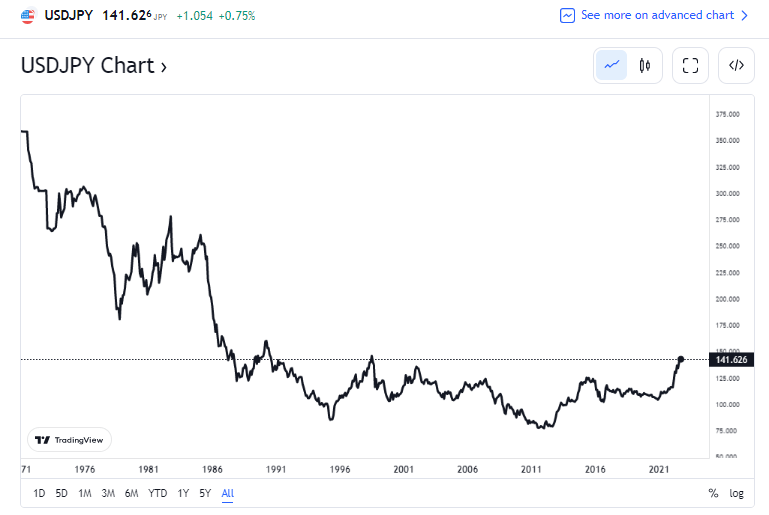Open the USDJPY Chart heading link
Image resolution: width=769 pixels, height=515 pixels.
(x=94, y=67)
